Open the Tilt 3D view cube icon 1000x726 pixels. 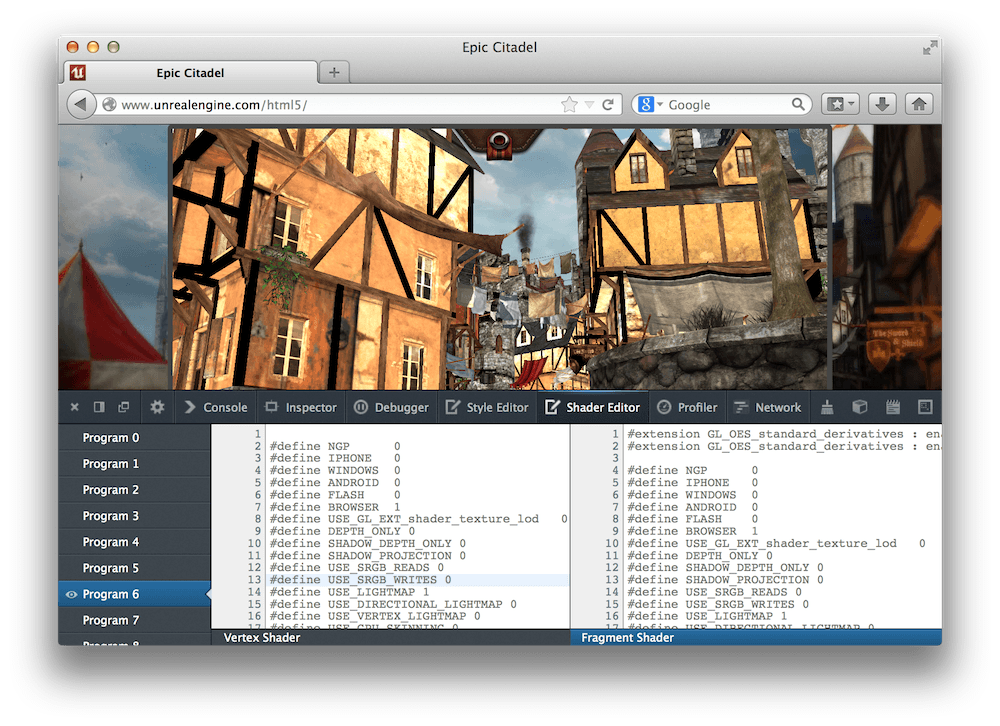coord(860,407)
